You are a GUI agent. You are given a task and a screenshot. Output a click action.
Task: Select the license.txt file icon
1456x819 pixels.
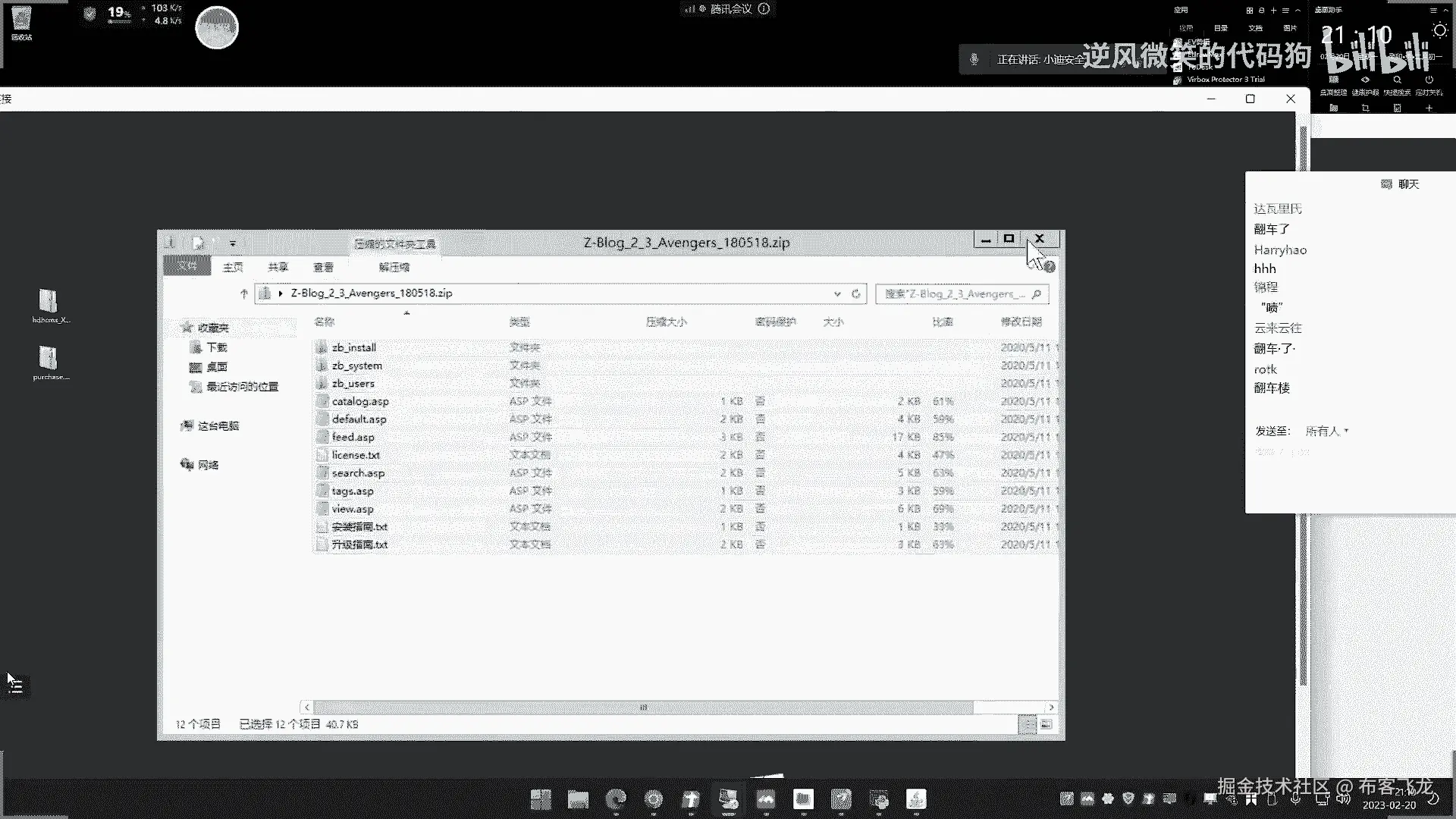click(322, 455)
